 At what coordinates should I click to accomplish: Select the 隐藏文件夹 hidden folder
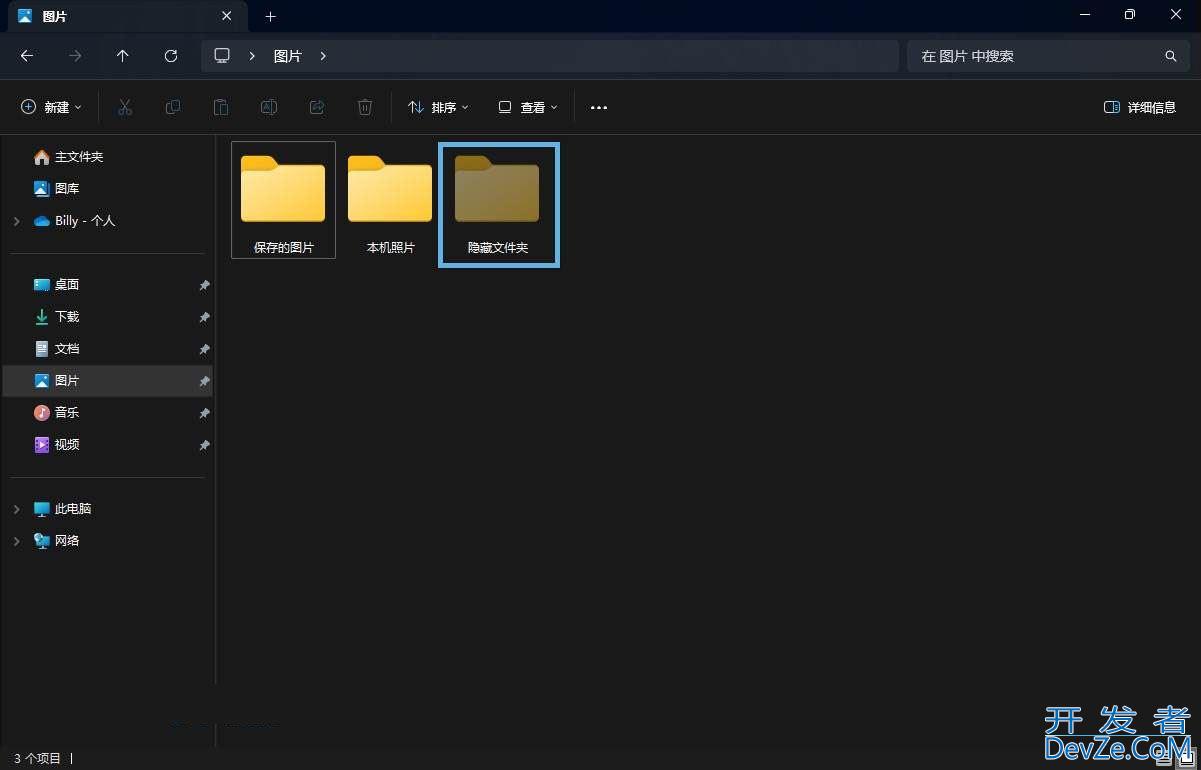point(498,205)
